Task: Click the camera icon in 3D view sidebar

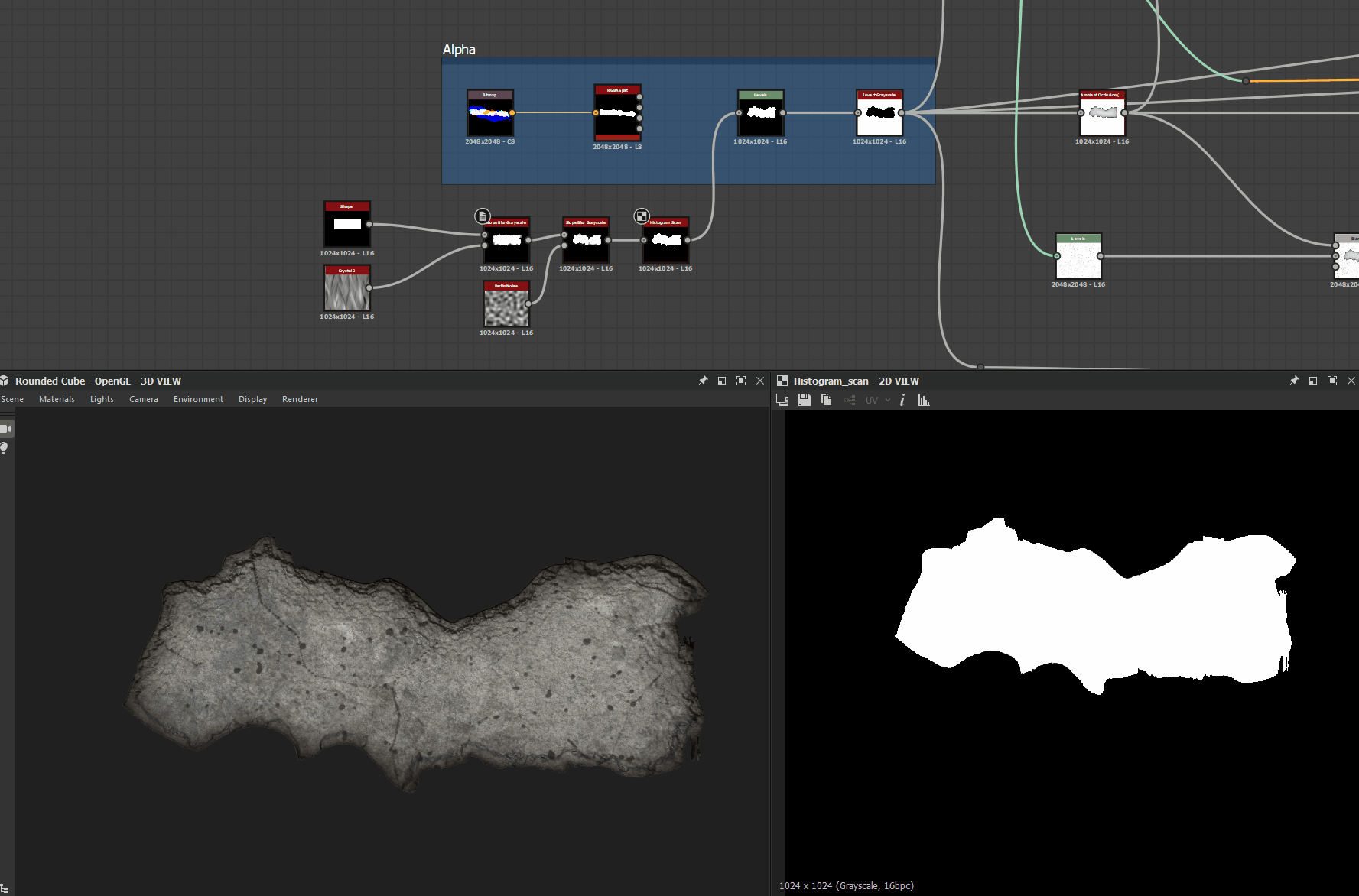Action: pyautogui.click(x=5, y=429)
